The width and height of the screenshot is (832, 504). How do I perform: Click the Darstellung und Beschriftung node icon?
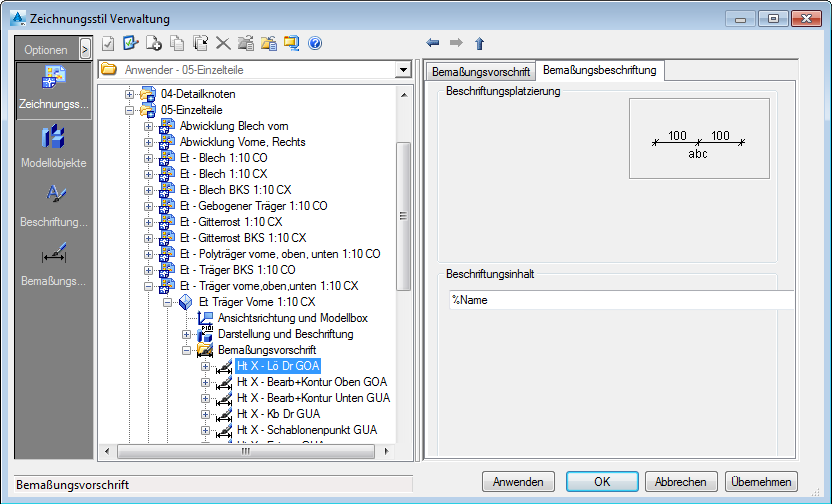pyautogui.click(x=205, y=334)
